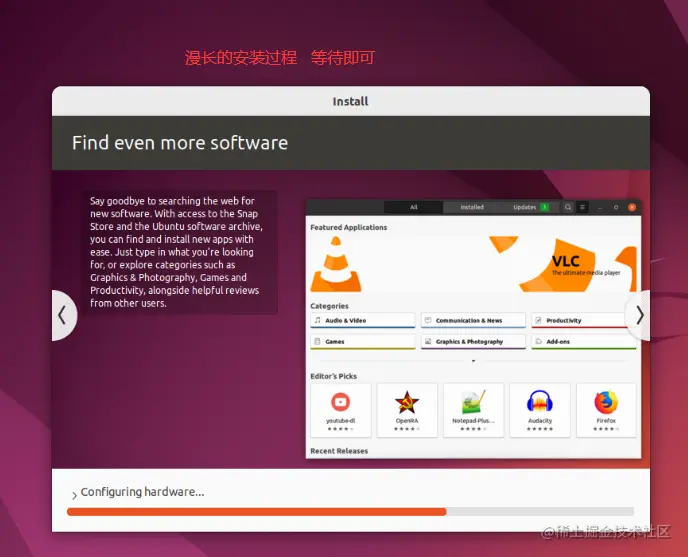Expand more categories arrow below category list
Screen dimensions: 688x557
pos(473,361)
